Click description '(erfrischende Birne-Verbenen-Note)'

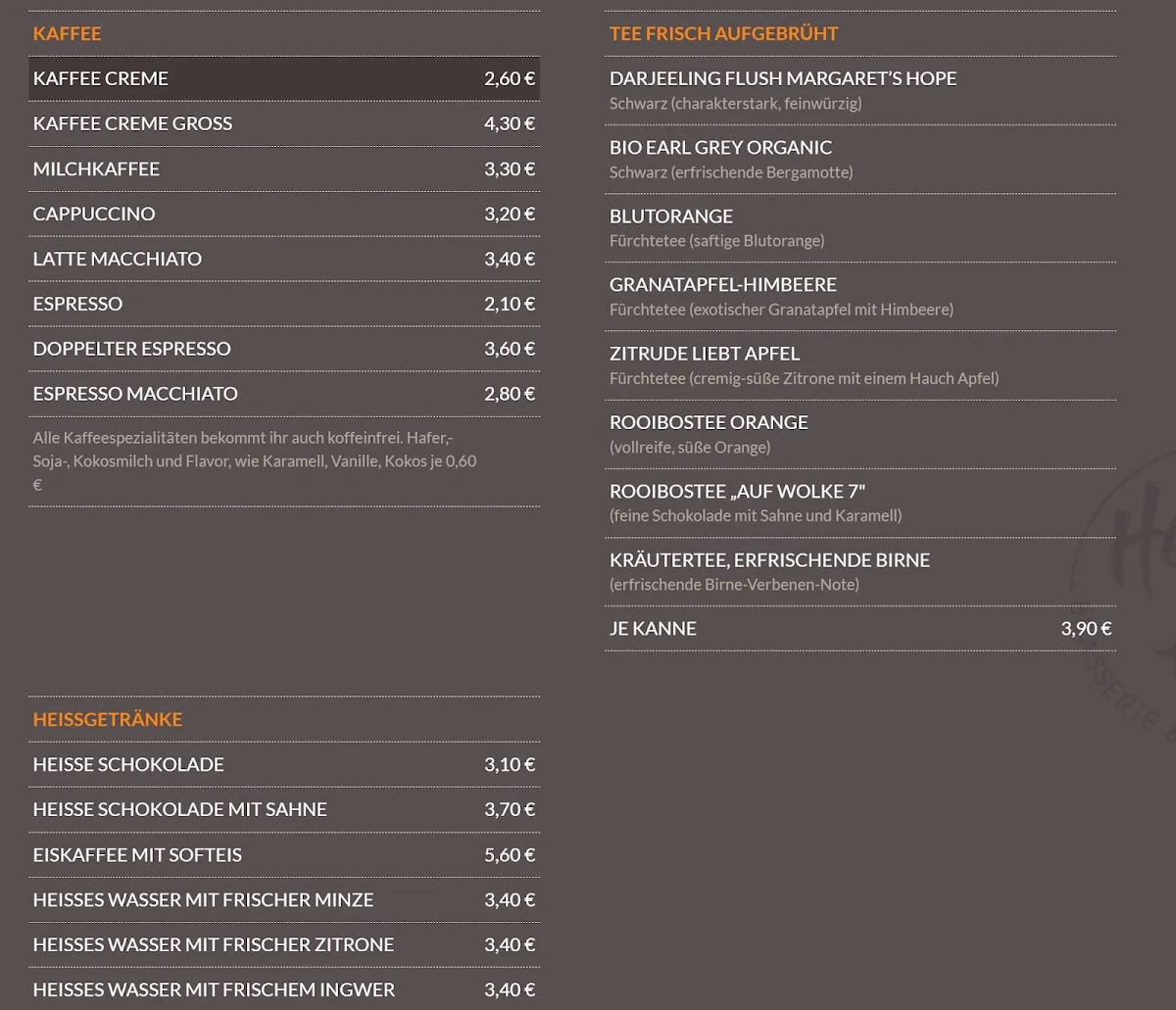(734, 585)
